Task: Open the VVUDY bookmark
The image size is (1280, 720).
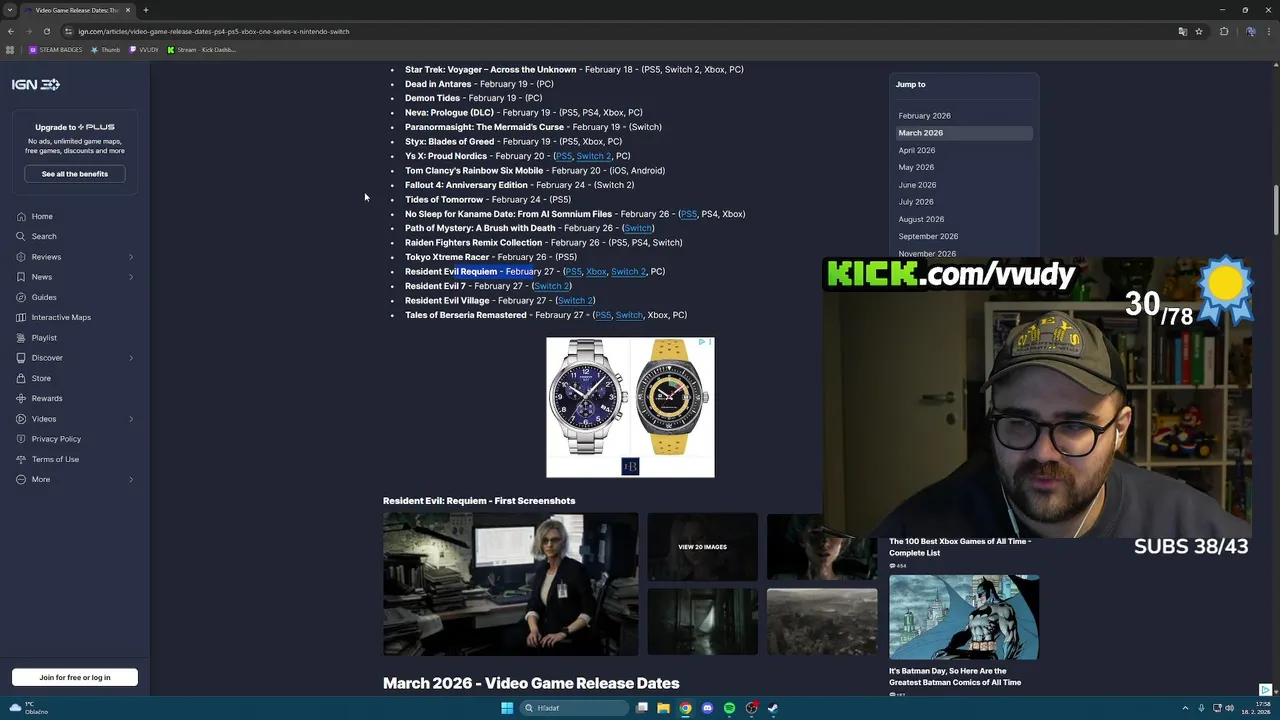Action: pos(144,50)
